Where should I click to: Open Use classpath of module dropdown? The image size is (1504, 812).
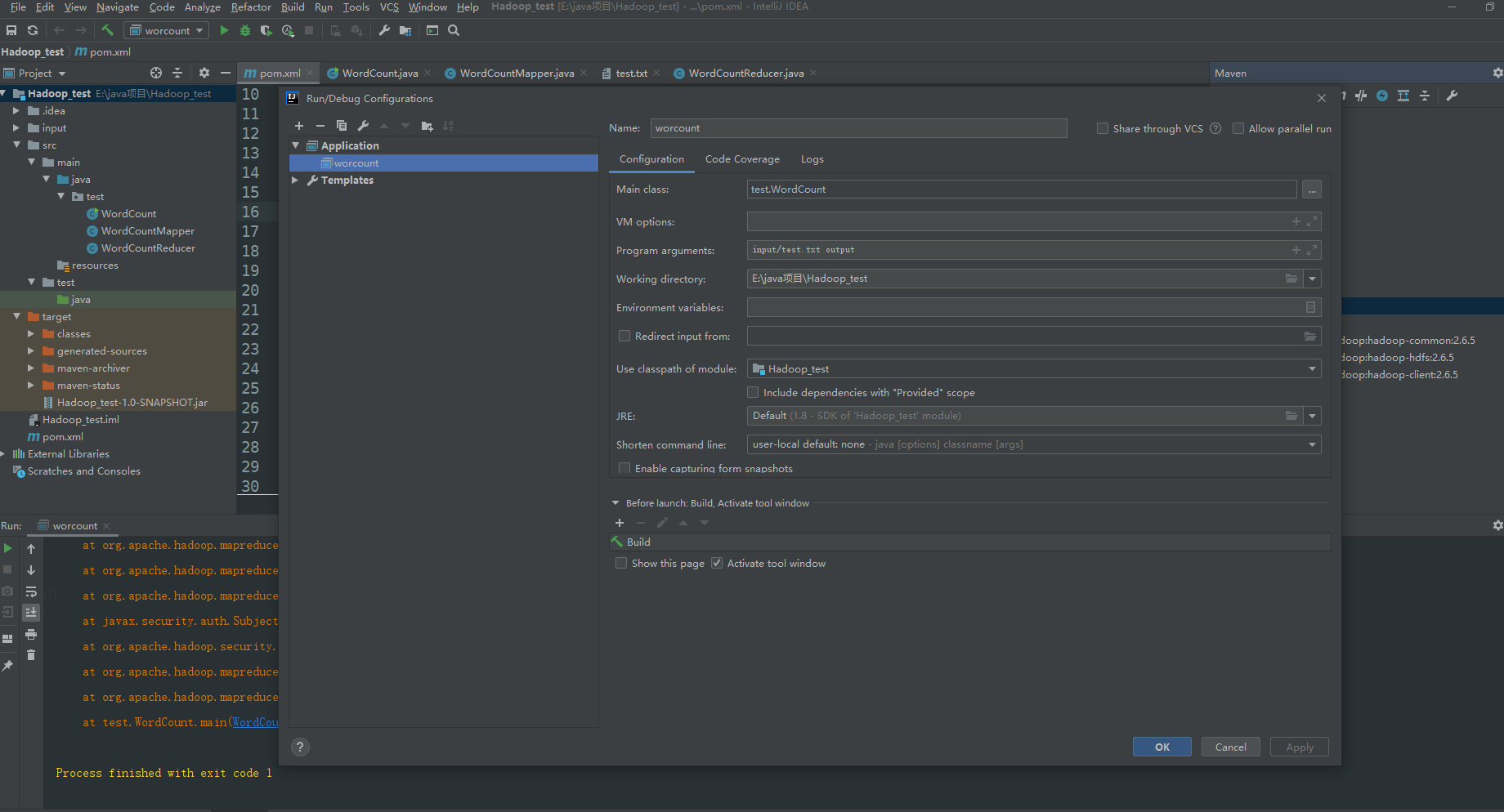tap(1312, 369)
